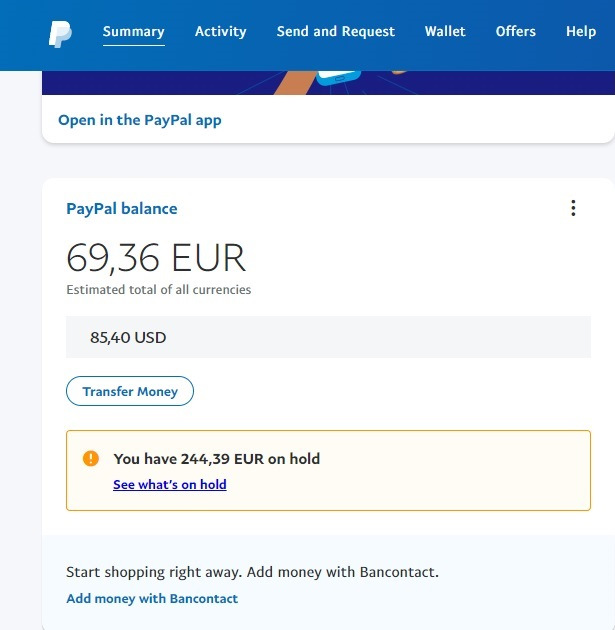This screenshot has width=615, height=630.
Task: Go to the Summary tab
Action: coord(134,31)
